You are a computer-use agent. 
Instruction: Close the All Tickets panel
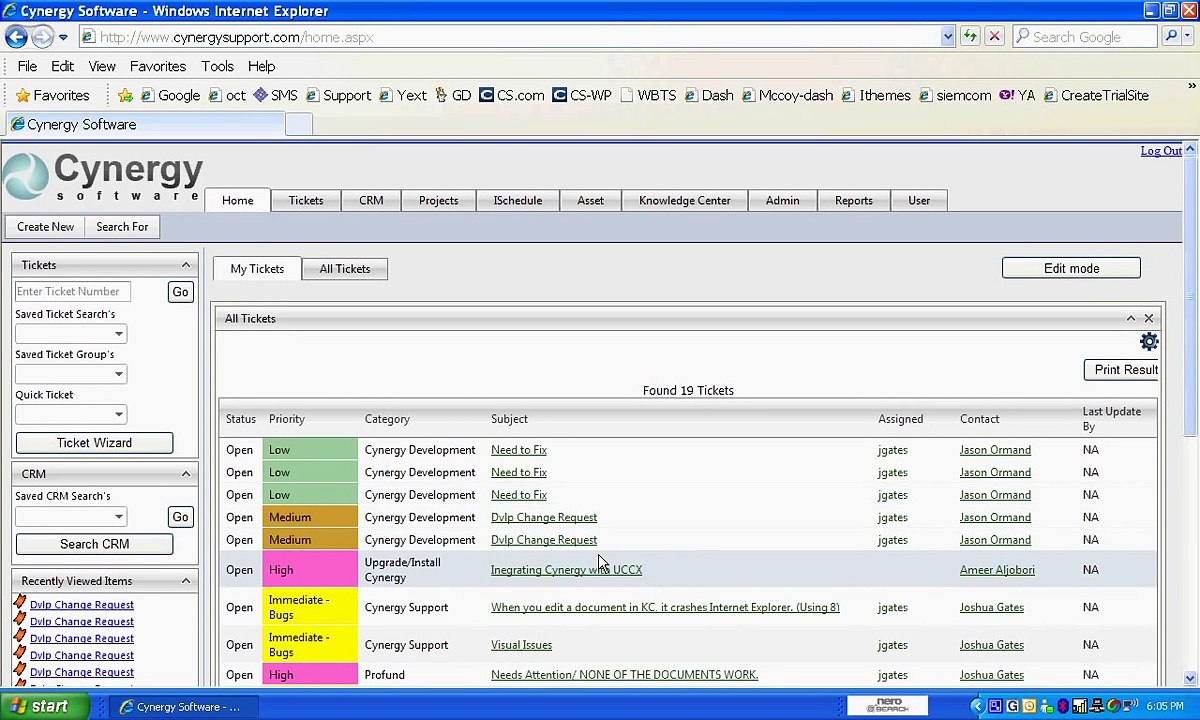[x=1148, y=318]
